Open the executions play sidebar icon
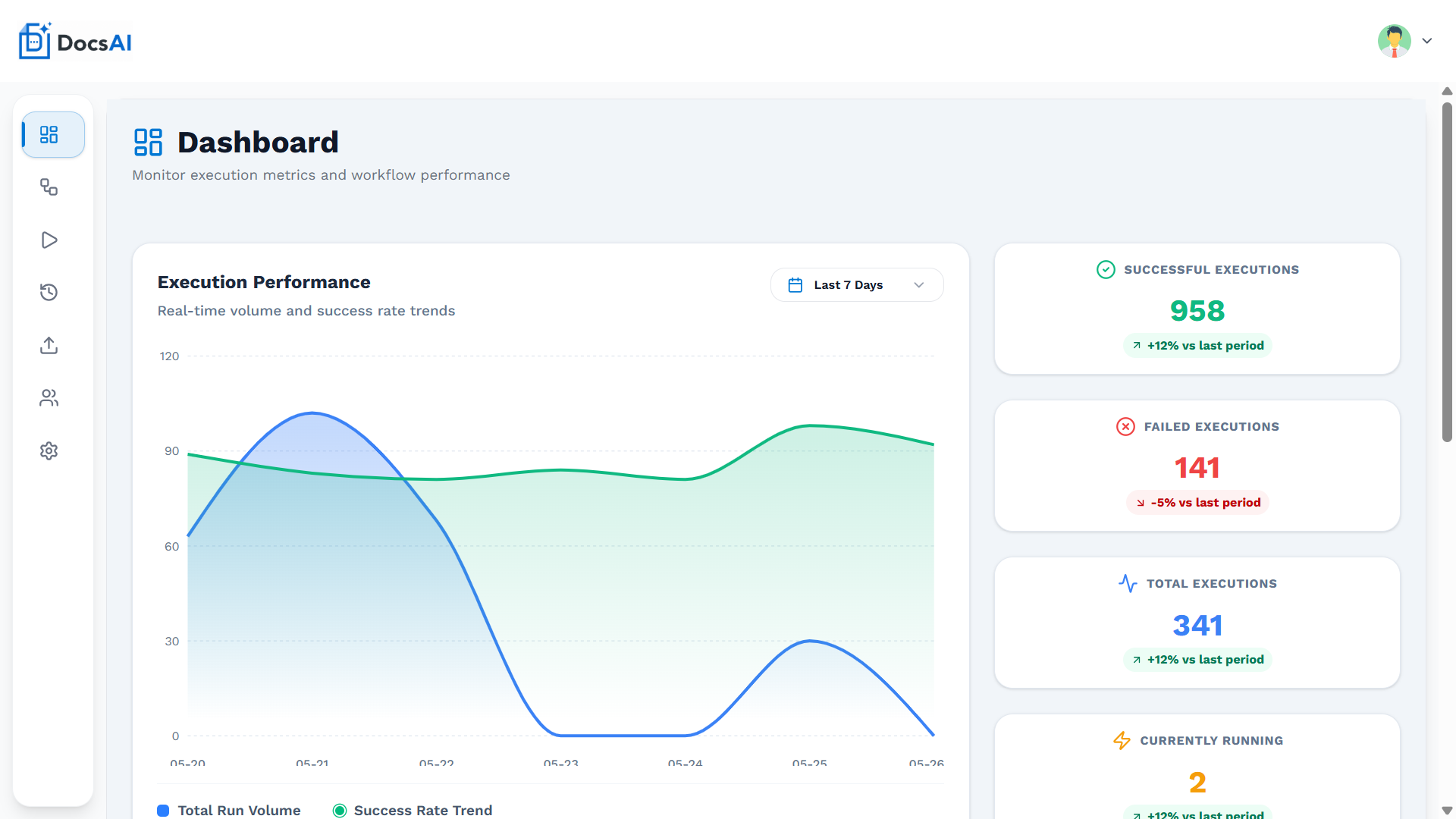Screen dimensions: 1456x819 click(x=49, y=240)
